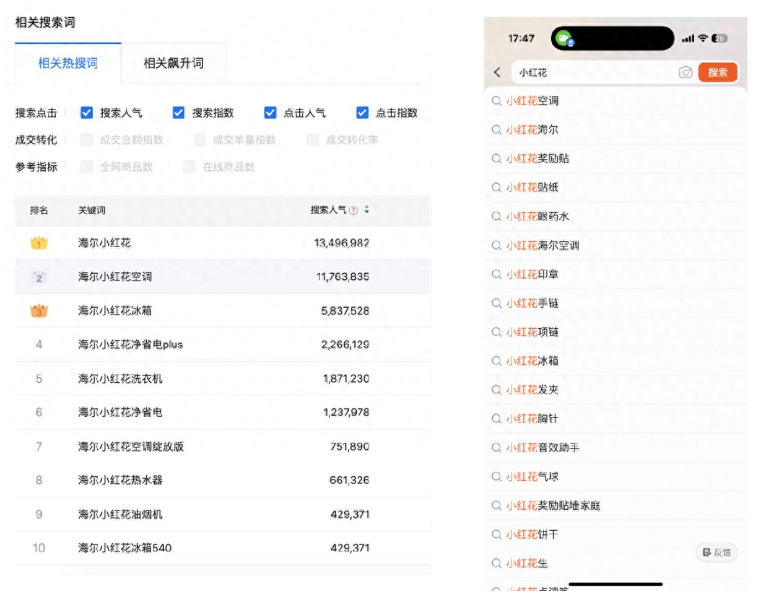This screenshot has width=761, height=597.
Task: Tap the green app indicator in Dynamic Island
Action: 564,38
